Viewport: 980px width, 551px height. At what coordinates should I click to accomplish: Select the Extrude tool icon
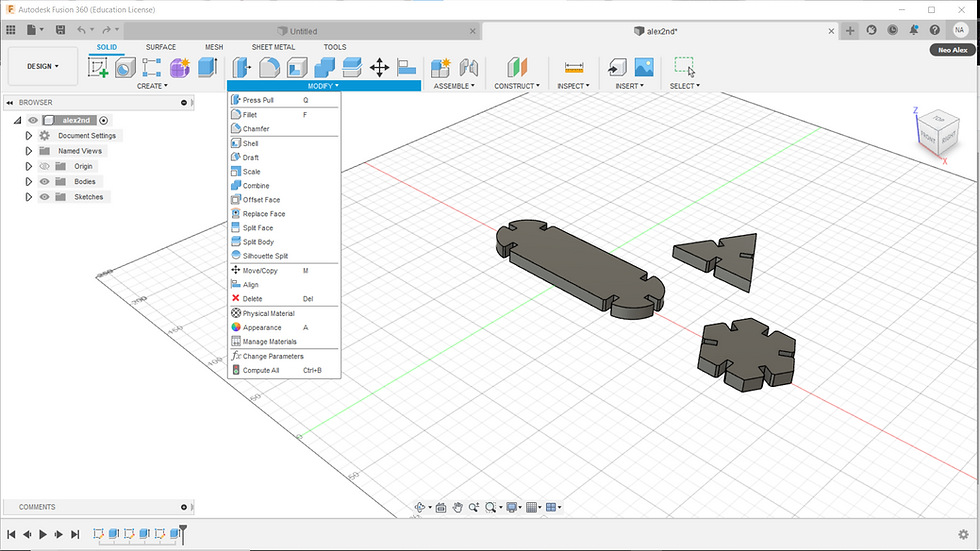point(207,67)
